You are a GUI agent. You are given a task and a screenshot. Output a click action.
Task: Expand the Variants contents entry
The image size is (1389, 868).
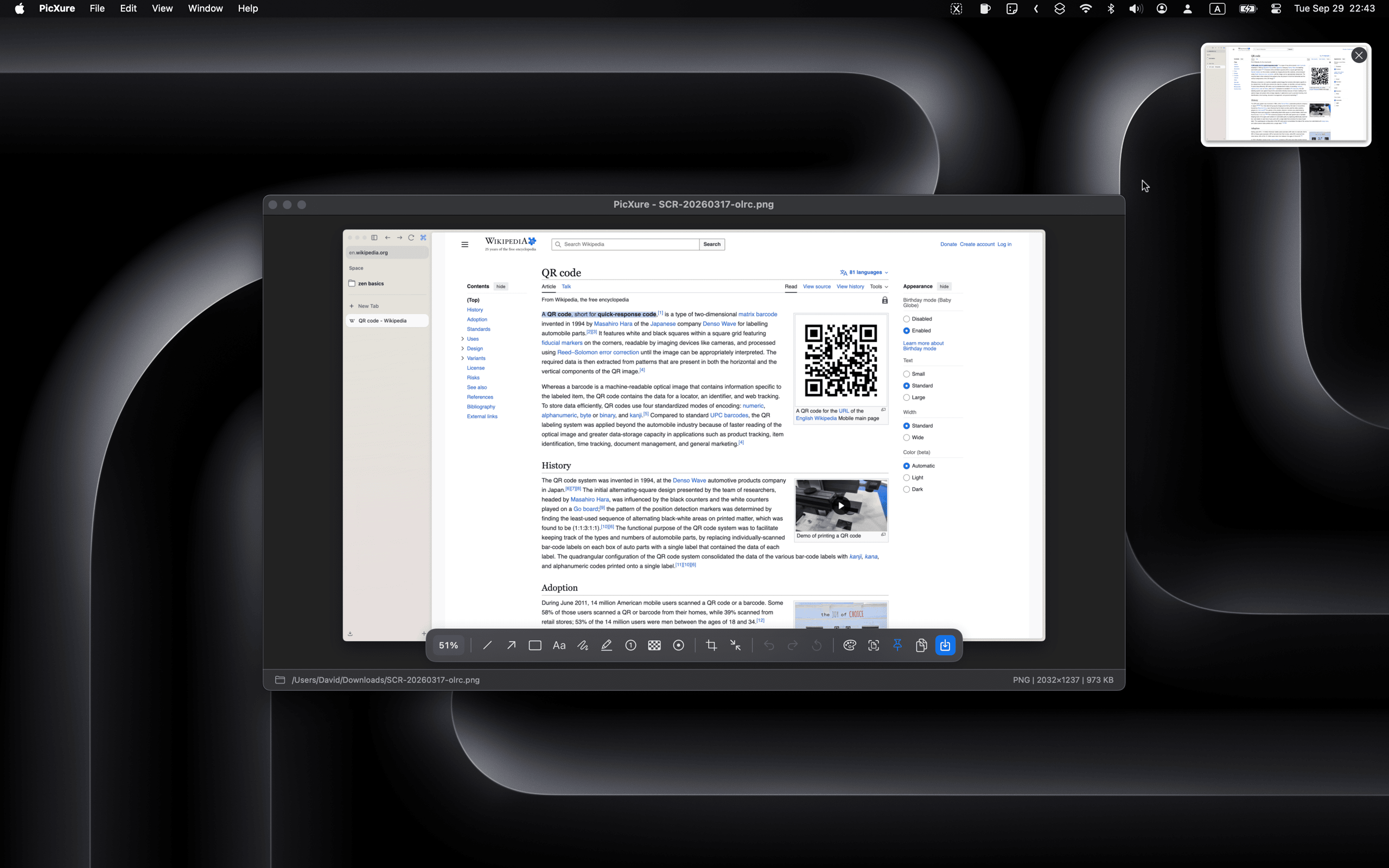click(x=463, y=358)
